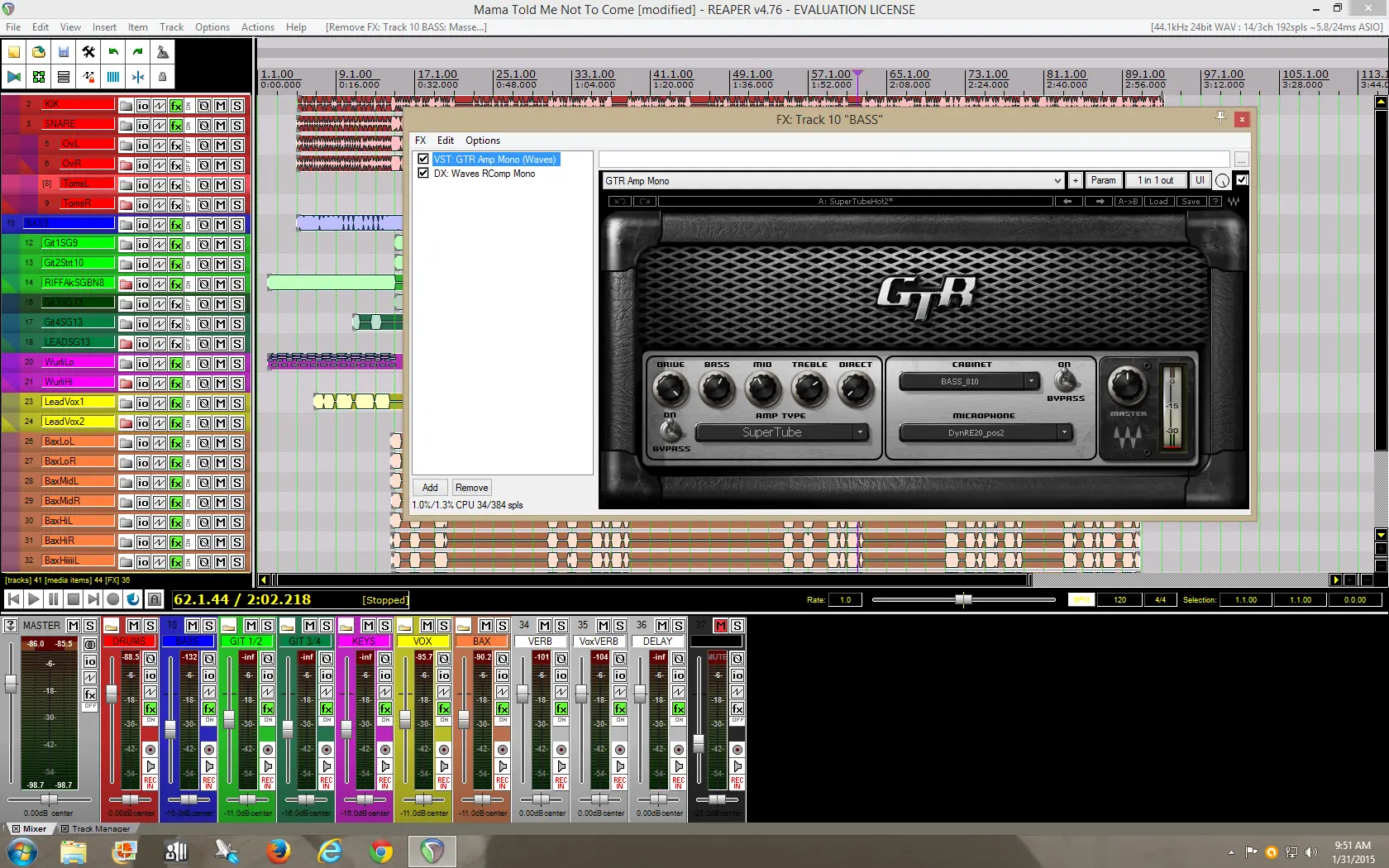Click Play in transport bar
1389x868 pixels.
(x=34, y=599)
